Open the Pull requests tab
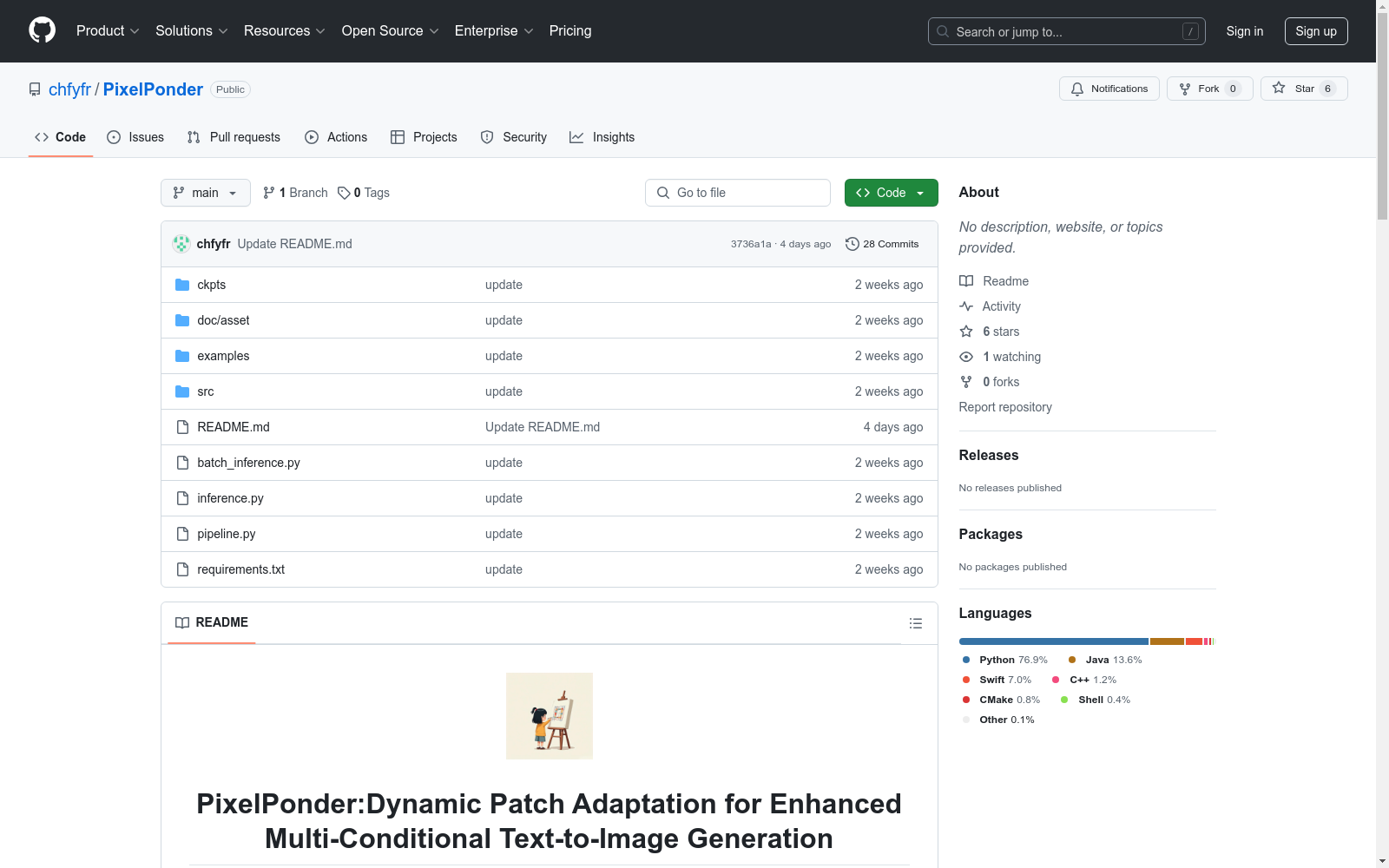The height and width of the screenshot is (868, 1389). click(234, 137)
